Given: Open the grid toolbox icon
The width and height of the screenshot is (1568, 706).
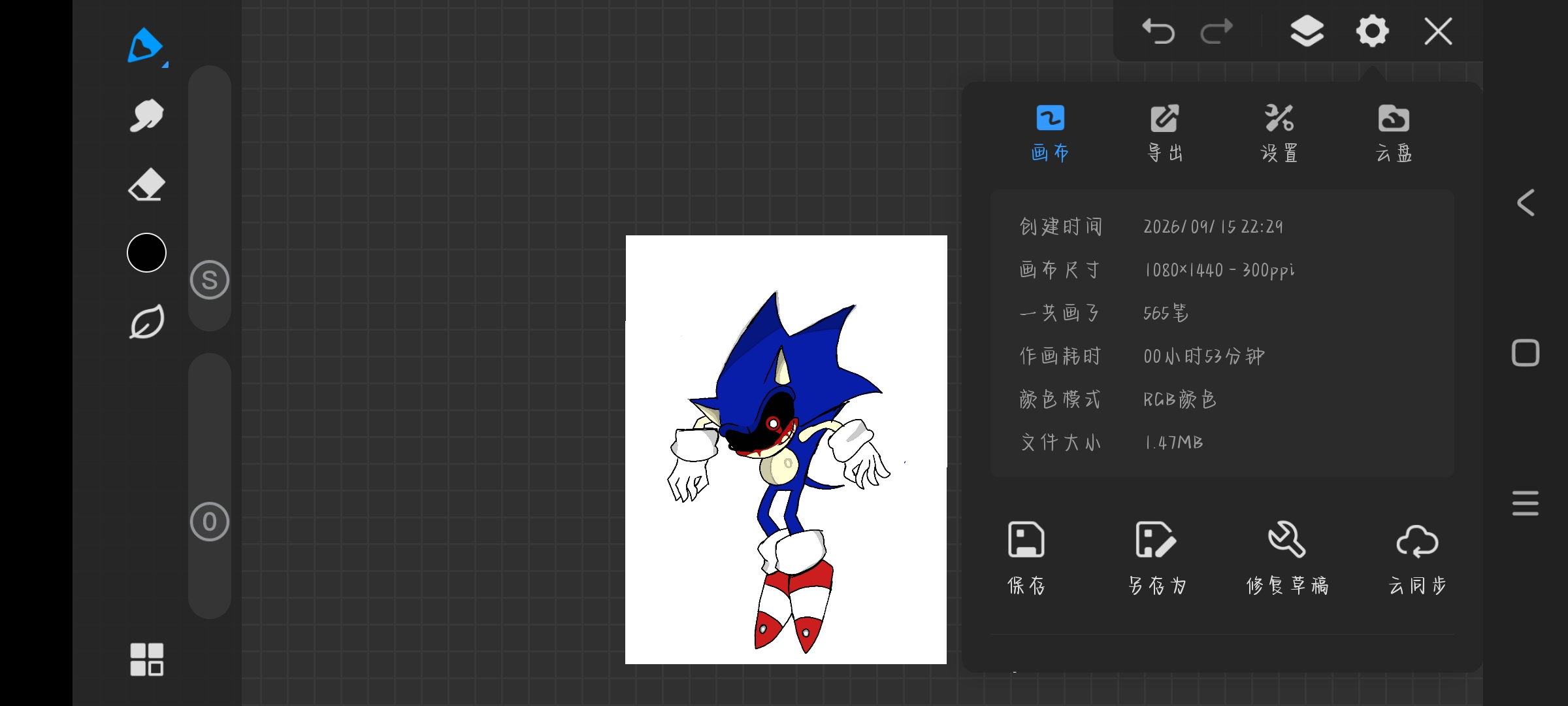Looking at the screenshot, I should tap(146, 659).
